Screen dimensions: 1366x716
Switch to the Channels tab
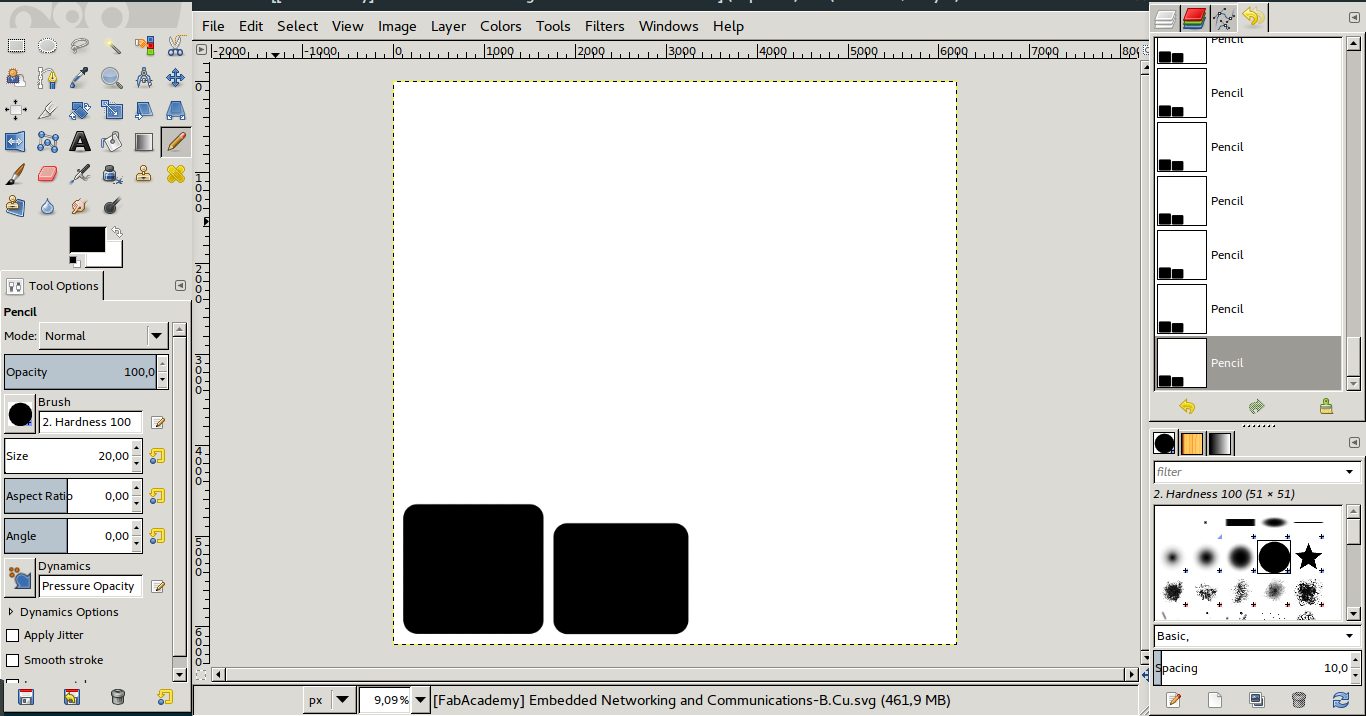1194,18
